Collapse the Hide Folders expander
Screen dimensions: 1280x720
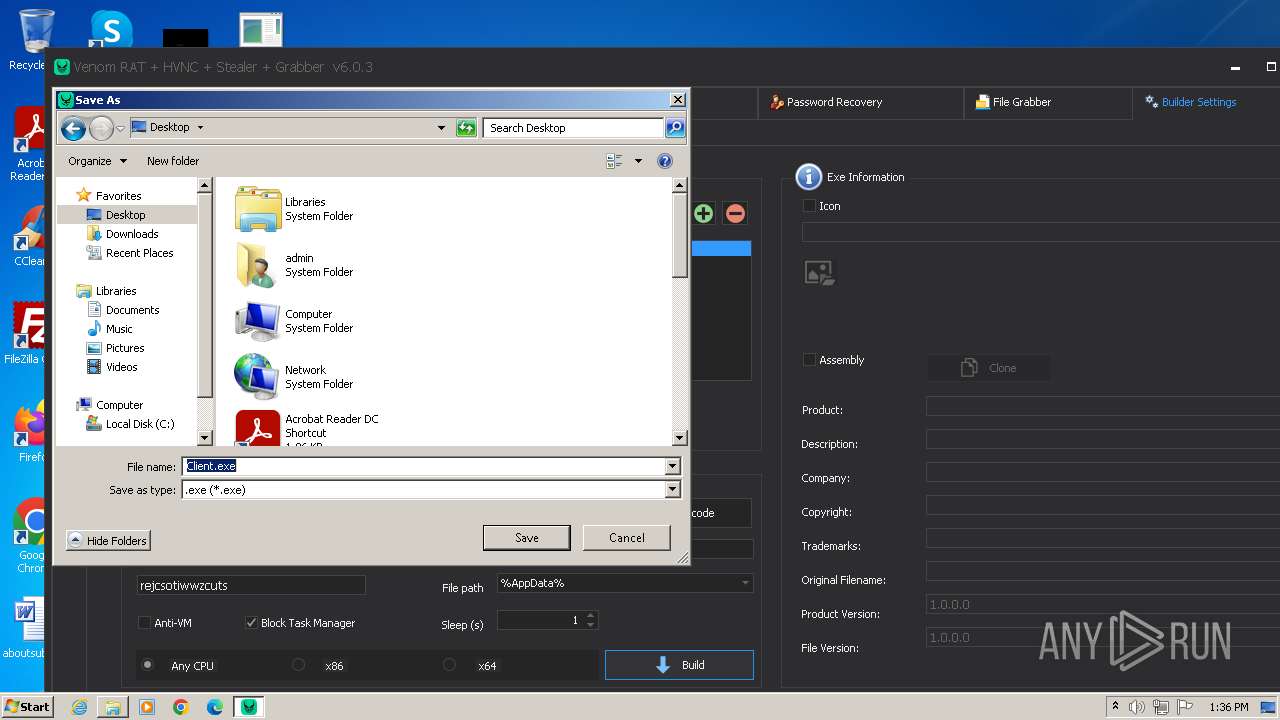pyautogui.click(x=108, y=541)
